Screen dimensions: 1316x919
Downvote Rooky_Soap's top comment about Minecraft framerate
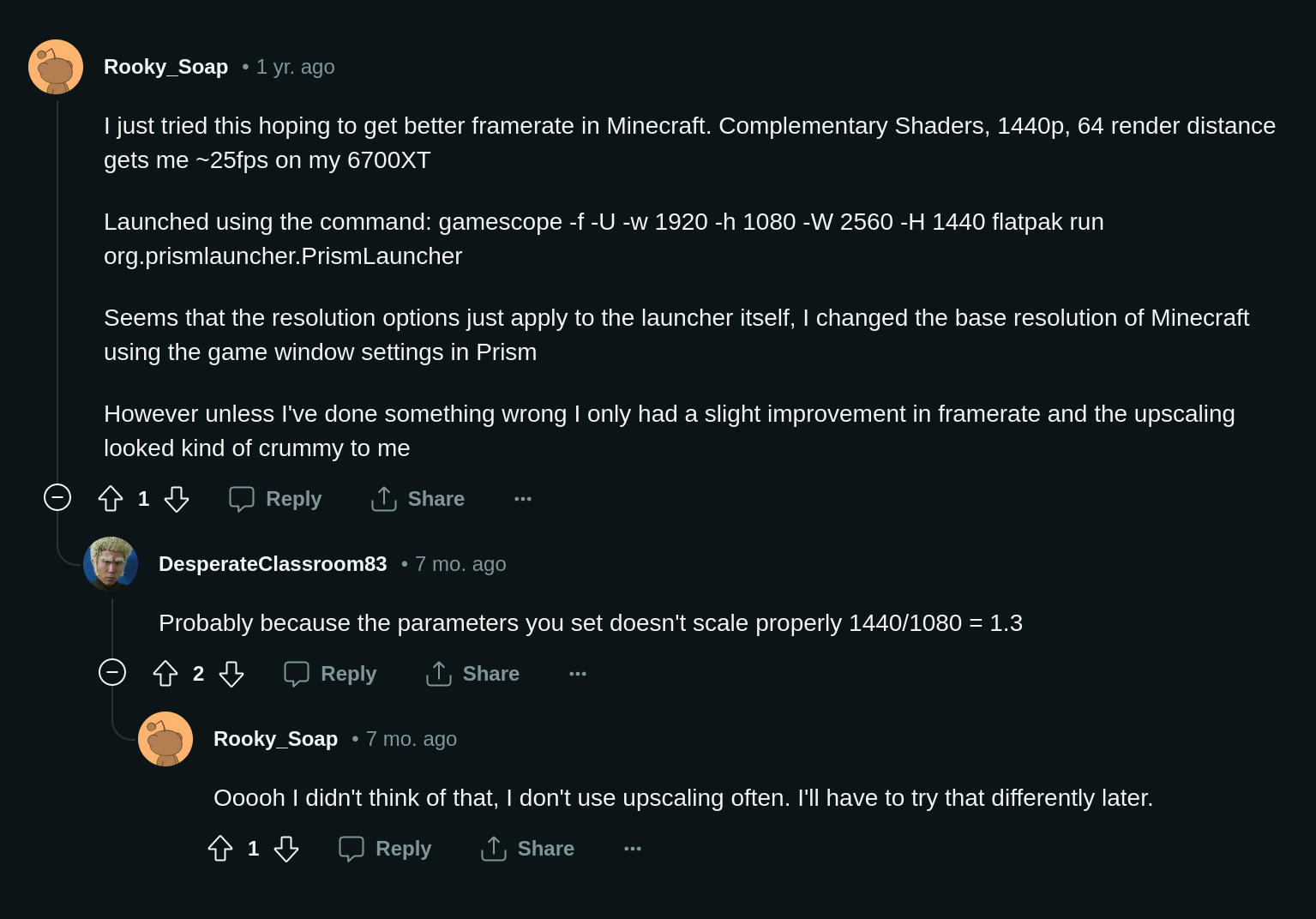(x=177, y=499)
